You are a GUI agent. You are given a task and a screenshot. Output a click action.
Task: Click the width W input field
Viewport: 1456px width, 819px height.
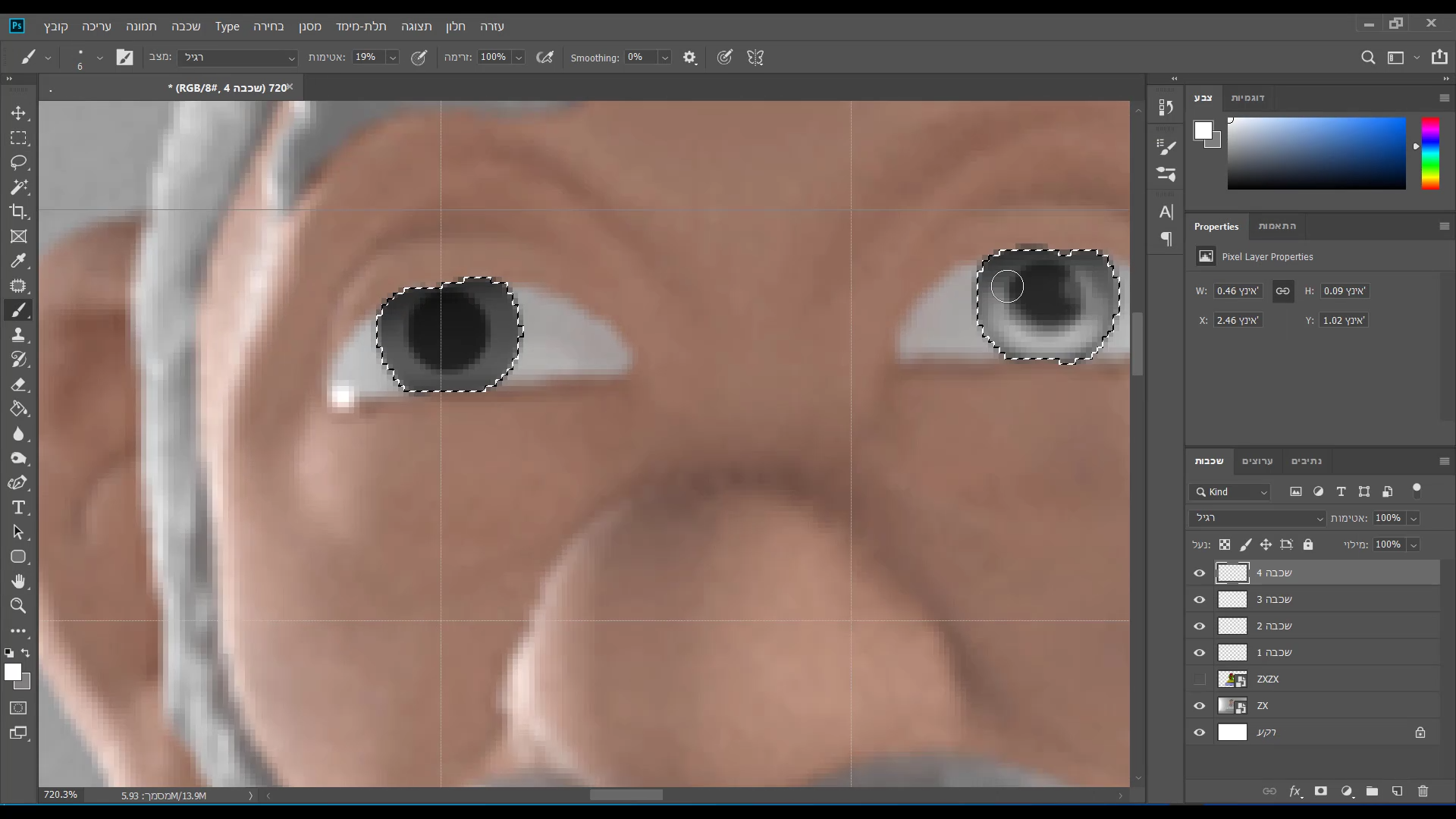click(x=1238, y=291)
